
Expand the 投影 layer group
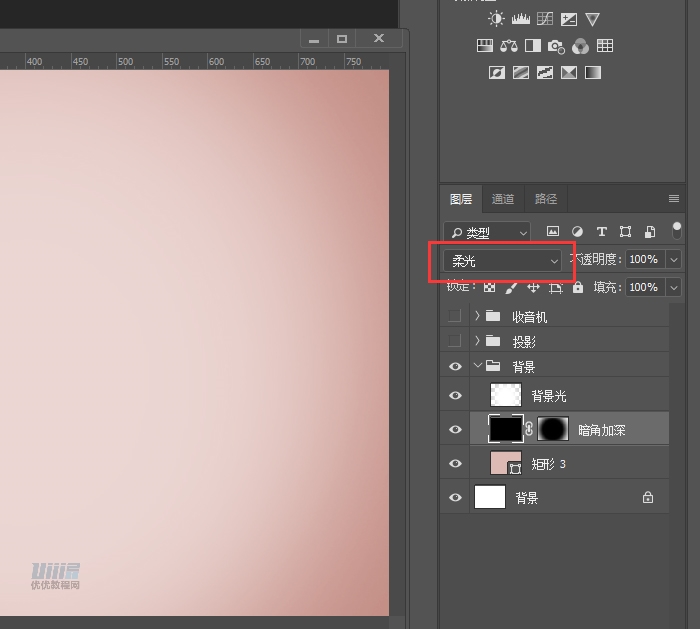click(x=477, y=341)
